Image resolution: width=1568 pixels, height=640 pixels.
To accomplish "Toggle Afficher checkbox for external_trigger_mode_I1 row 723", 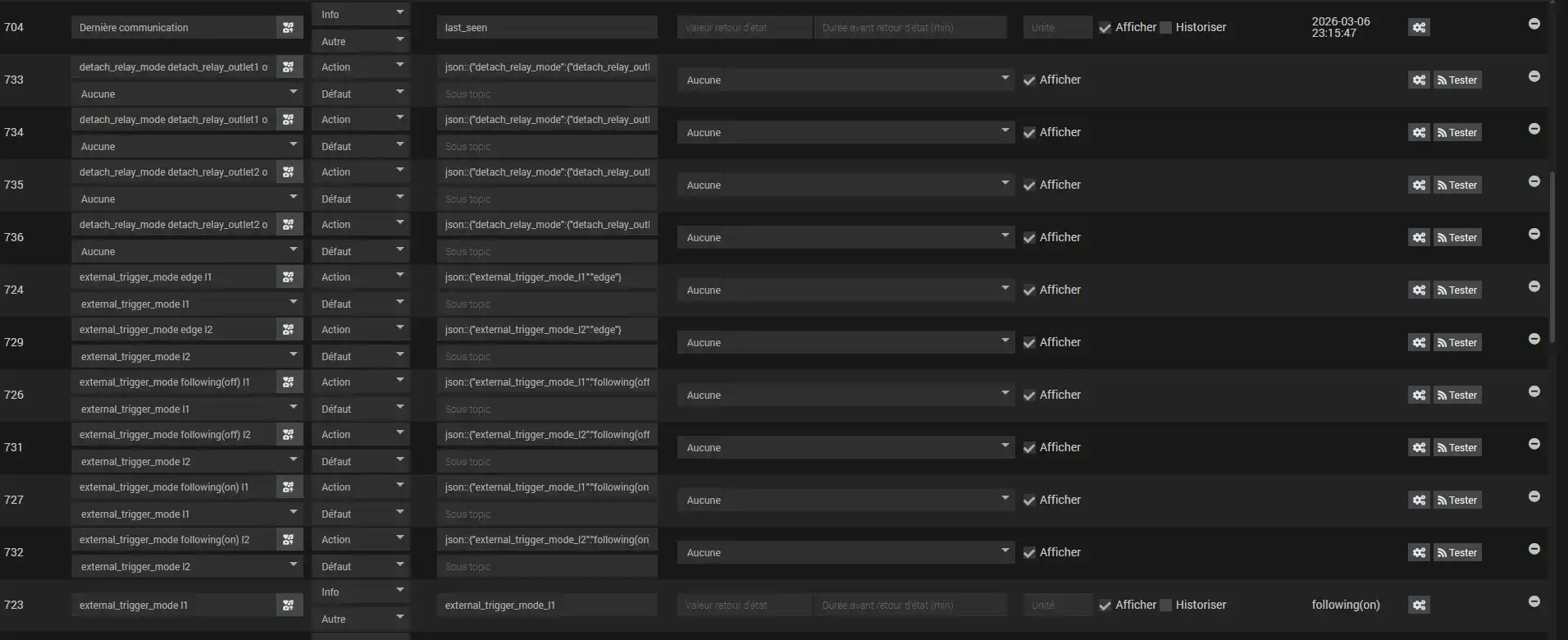I will point(1105,606).
